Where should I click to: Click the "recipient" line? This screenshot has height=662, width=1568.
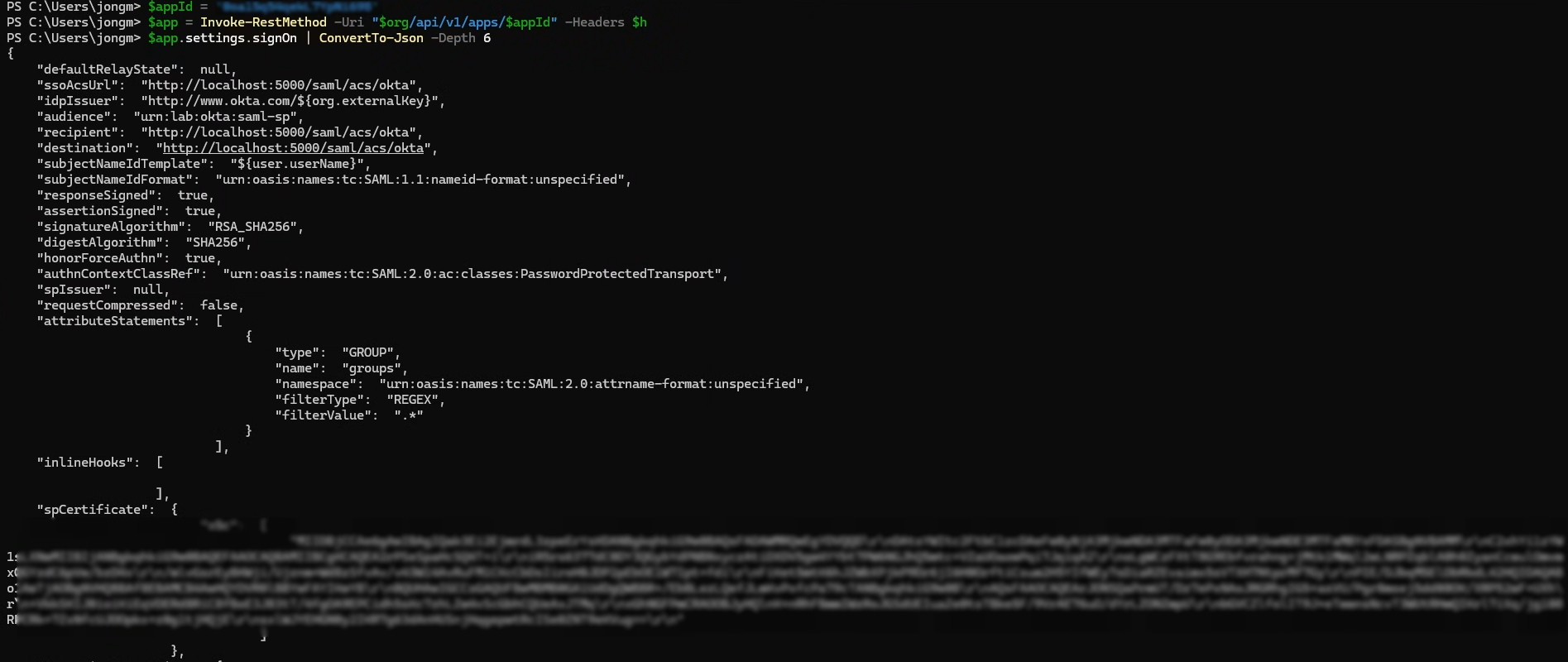click(230, 132)
